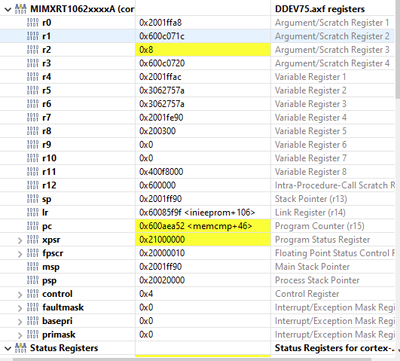
Task: Click the vertical scrollbar on right
Action: pos(397,50)
